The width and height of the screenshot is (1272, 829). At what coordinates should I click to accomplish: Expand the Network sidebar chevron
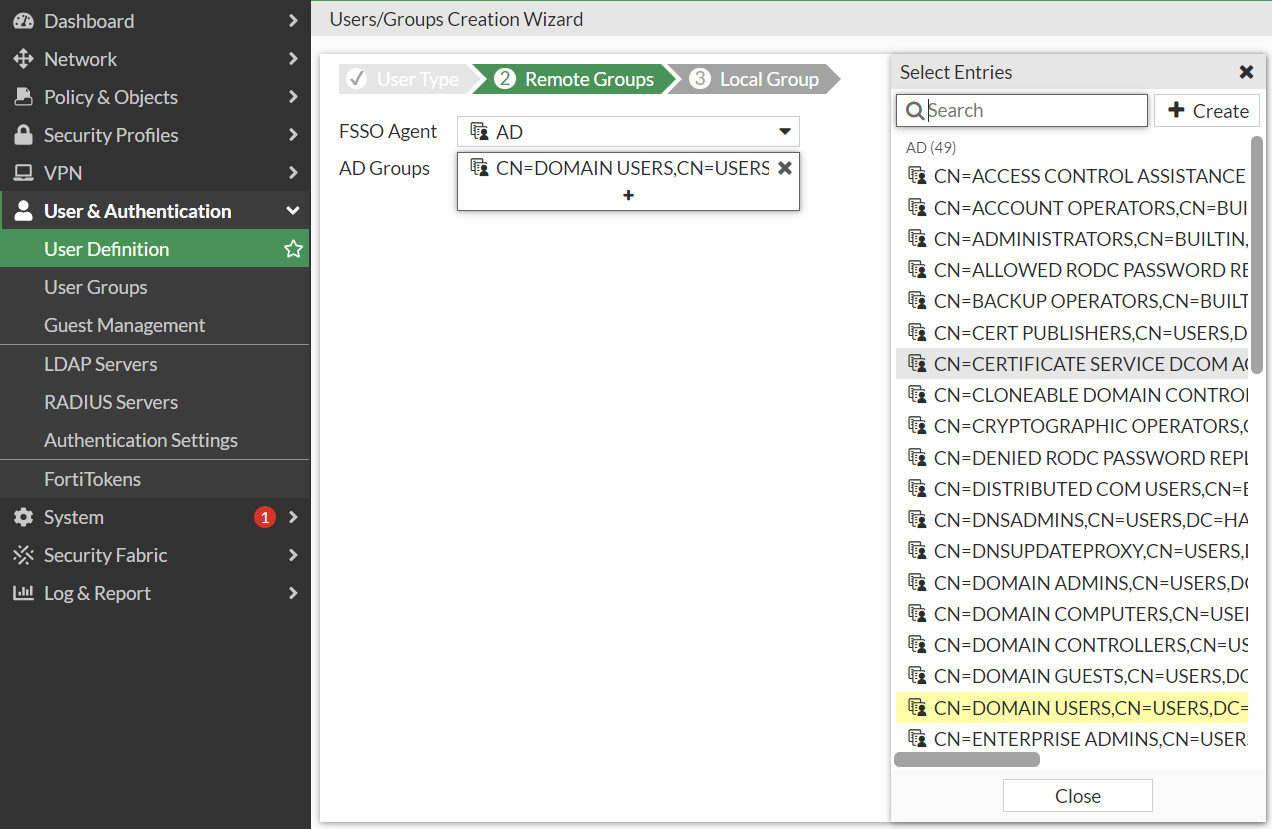292,58
